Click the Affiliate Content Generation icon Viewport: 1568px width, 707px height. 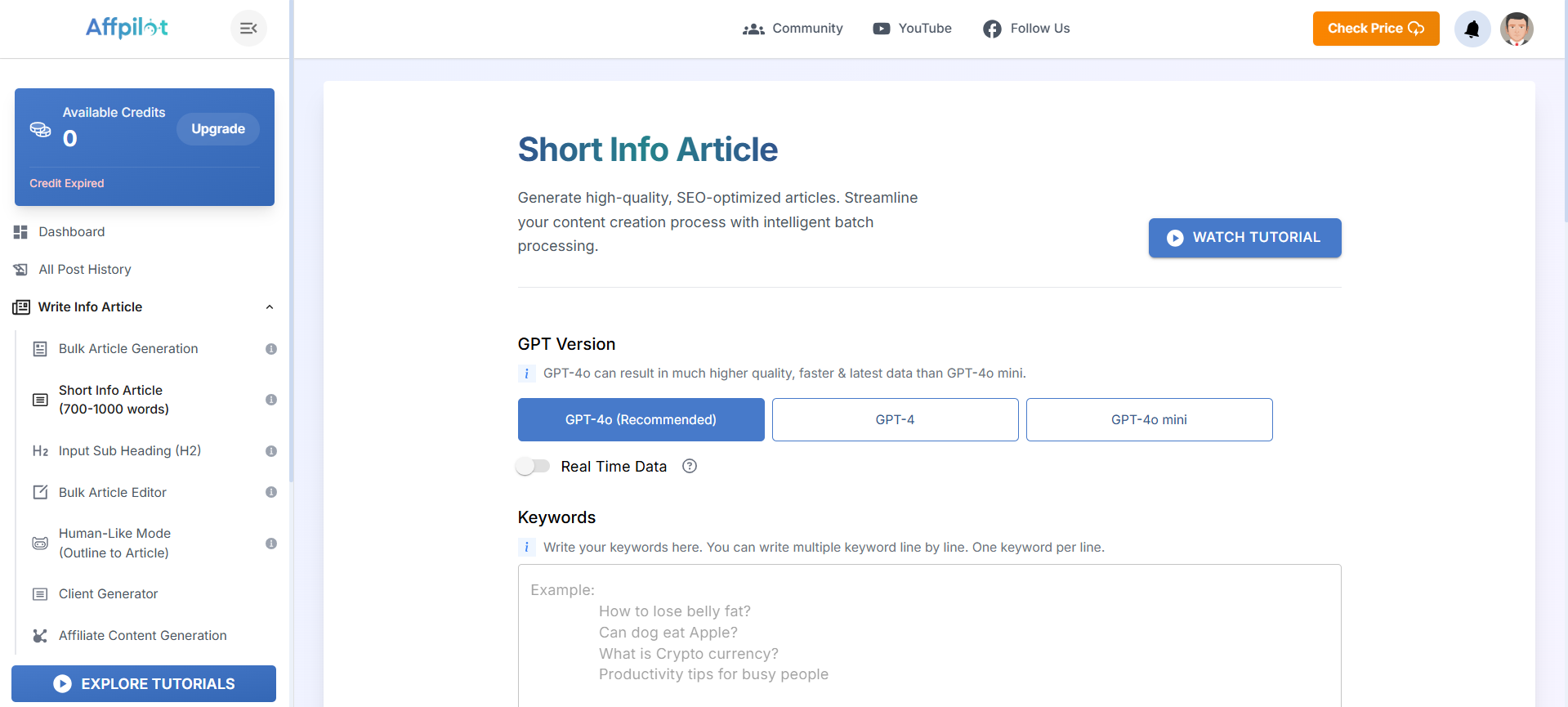point(40,636)
